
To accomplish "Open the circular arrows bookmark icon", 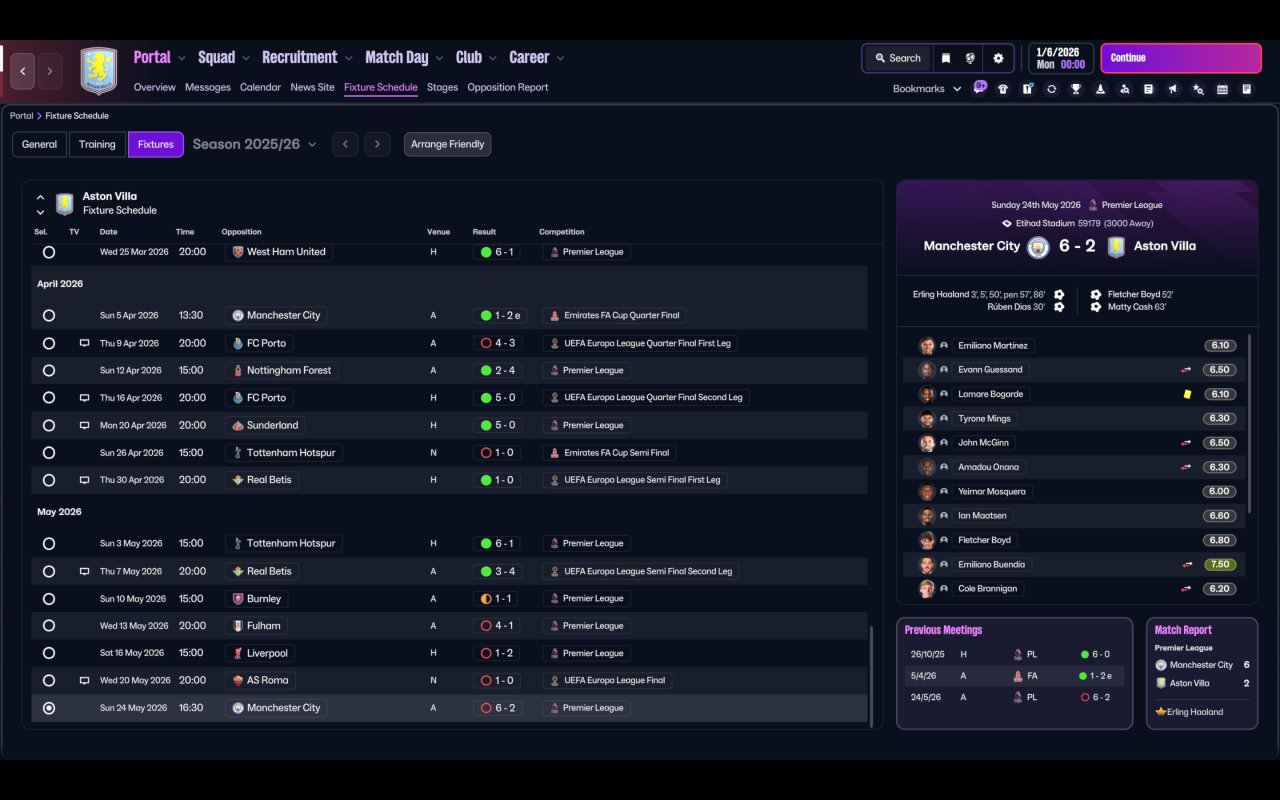I will (1051, 89).
